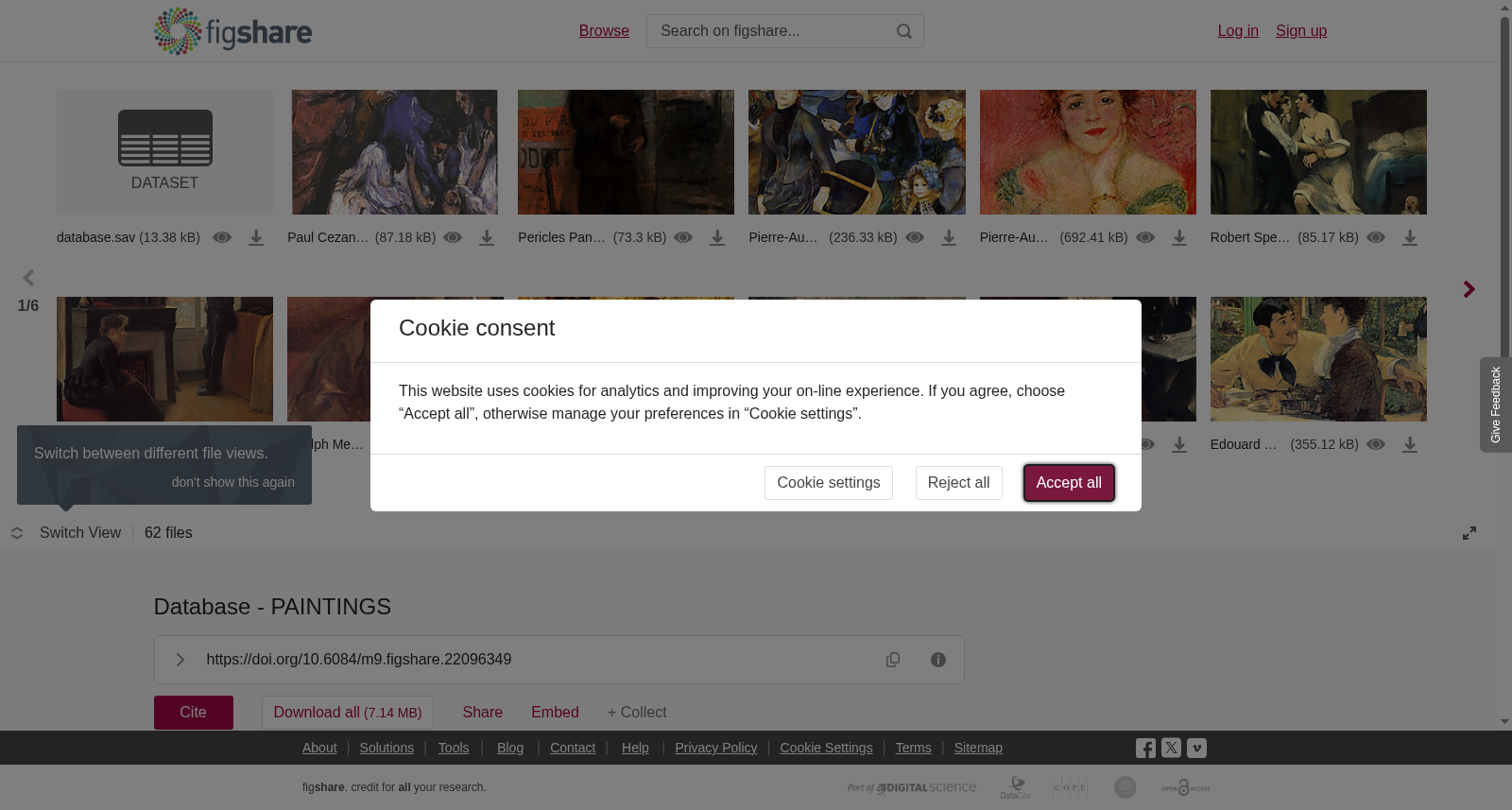Click the Collect button
Screen dimensions: 1512x810
pos(637,713)
